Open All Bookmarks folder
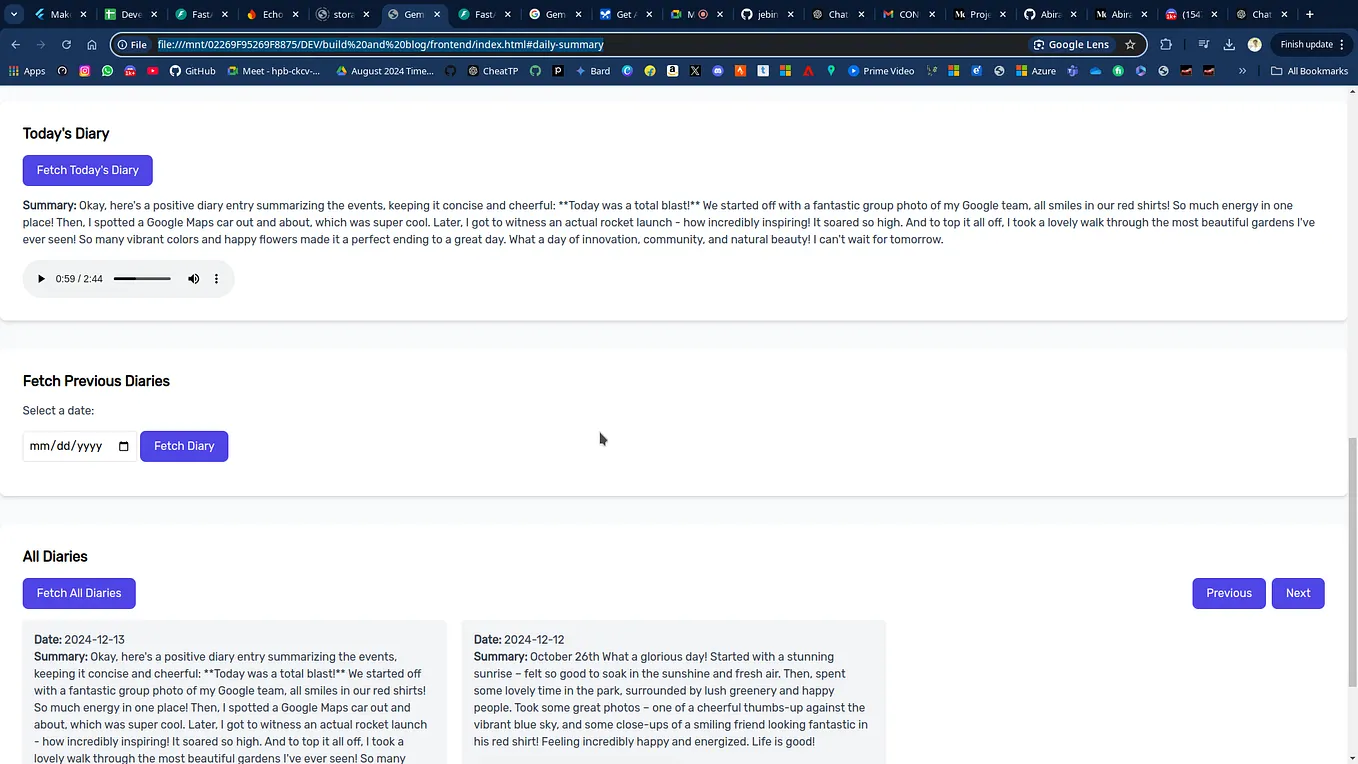 tap(1309, 71)
